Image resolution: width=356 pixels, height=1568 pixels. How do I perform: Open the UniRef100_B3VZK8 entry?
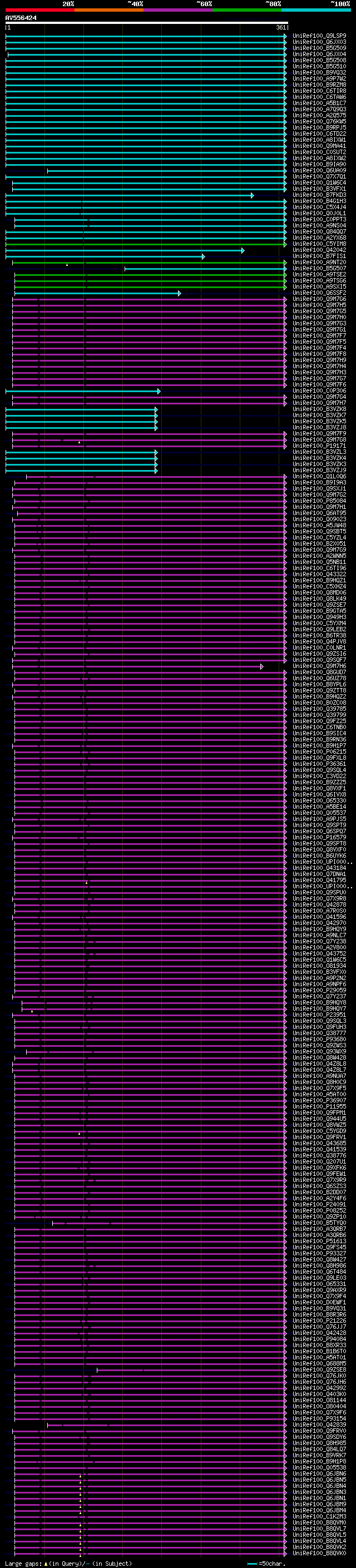tap(319, 409)
